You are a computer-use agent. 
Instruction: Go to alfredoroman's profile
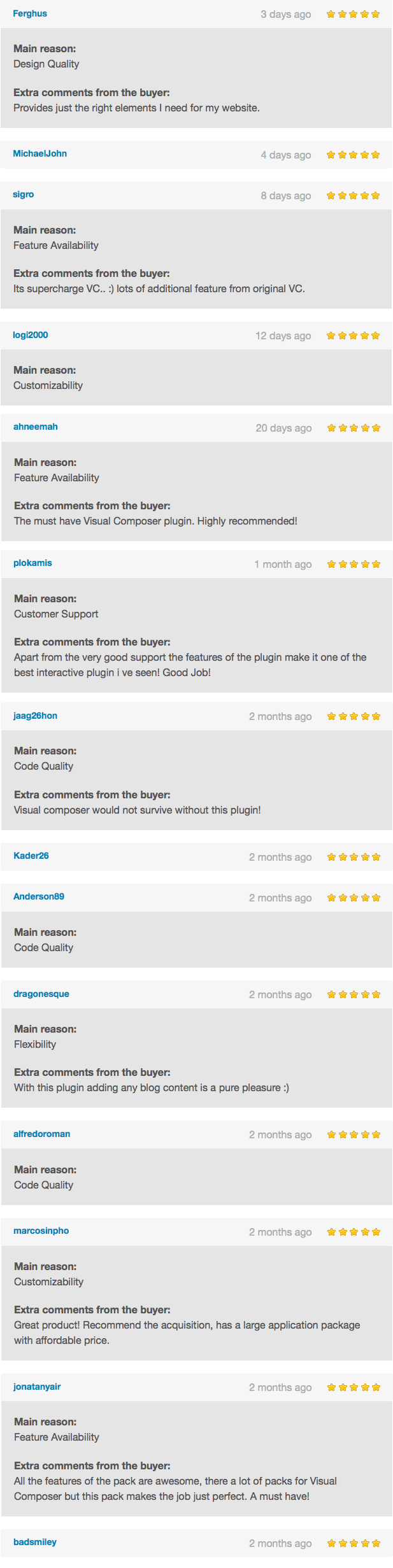[42, 1134]
